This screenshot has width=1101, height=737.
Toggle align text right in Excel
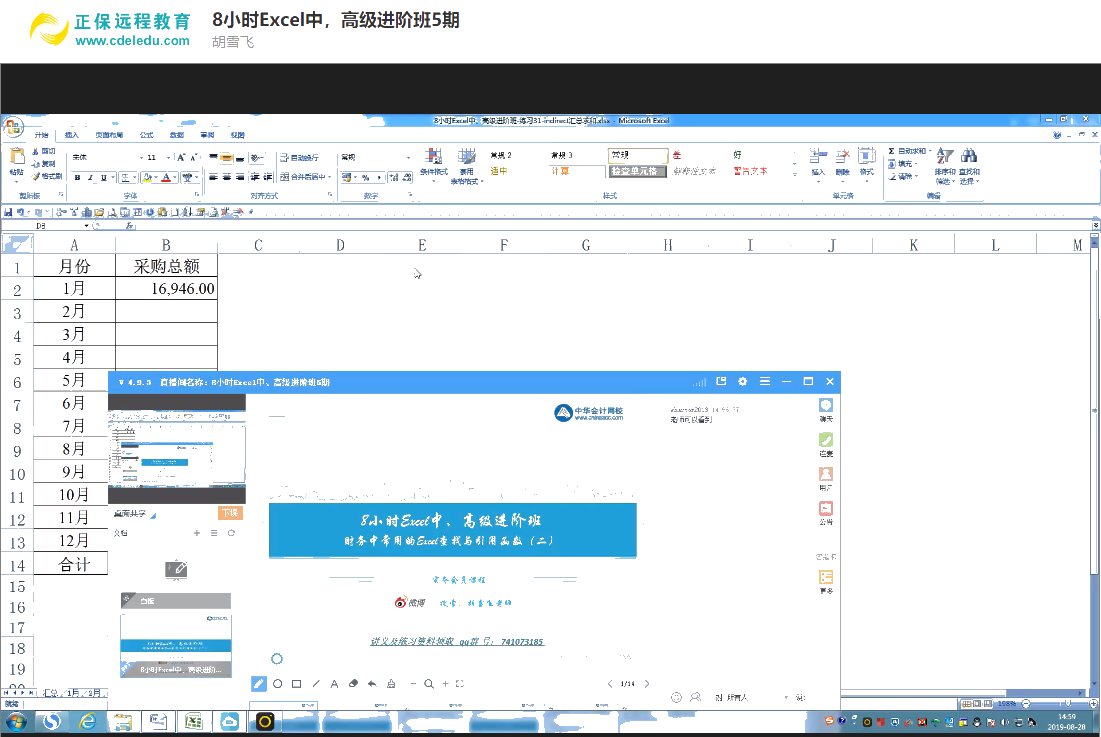[240, 177]
